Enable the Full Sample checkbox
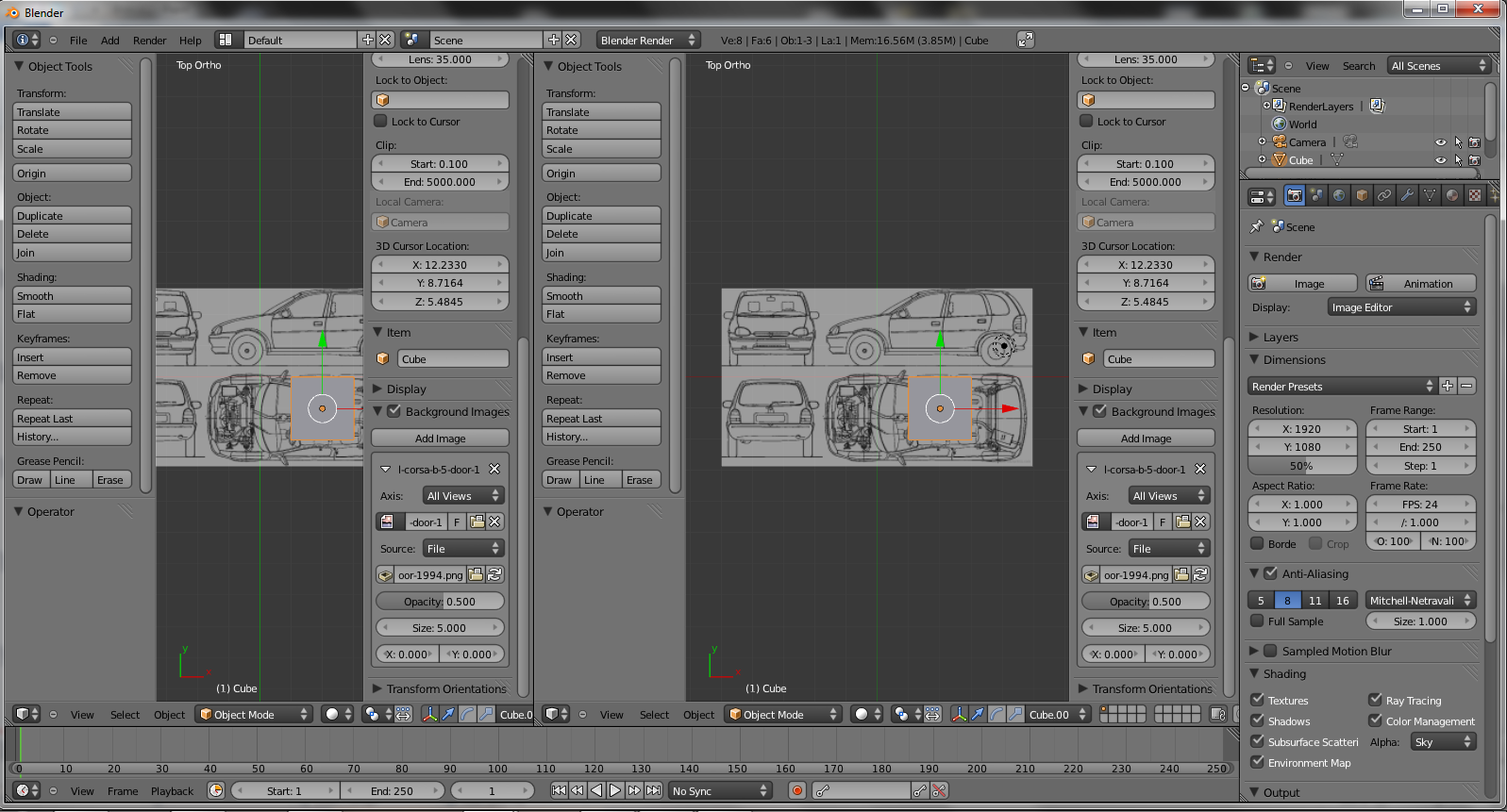The width and height of the screenshot is (1507, 812). click(1257, 621)
